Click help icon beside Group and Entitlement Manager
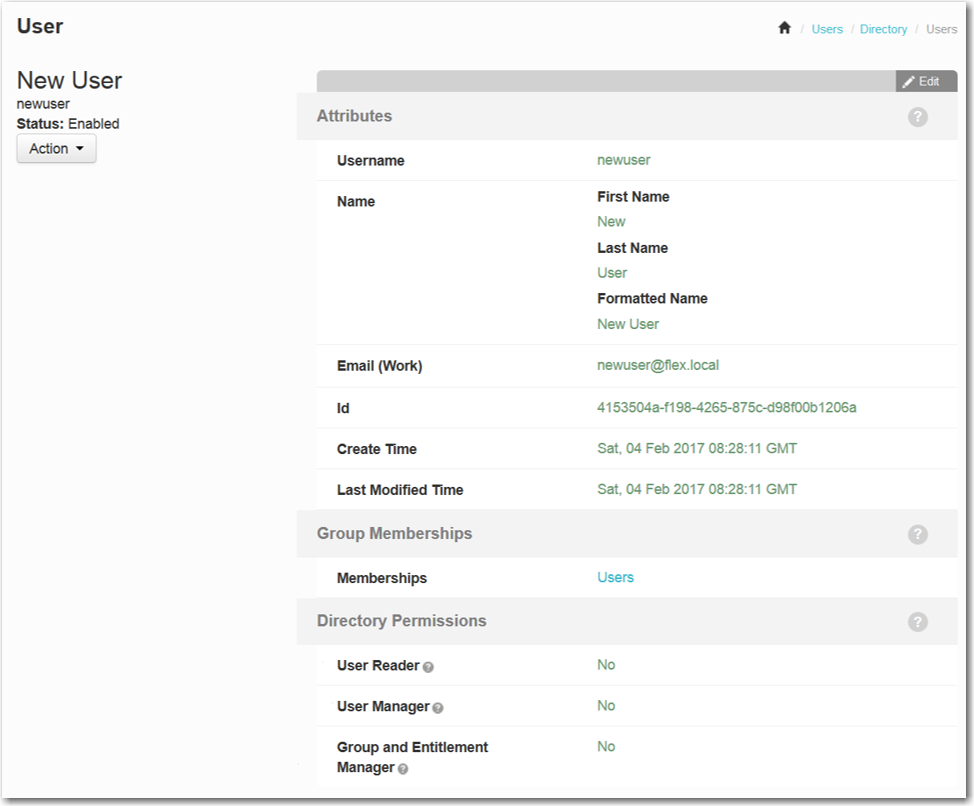Image resolution: width=974 pixels, height=806 pixels. click(x=403, y=769)
